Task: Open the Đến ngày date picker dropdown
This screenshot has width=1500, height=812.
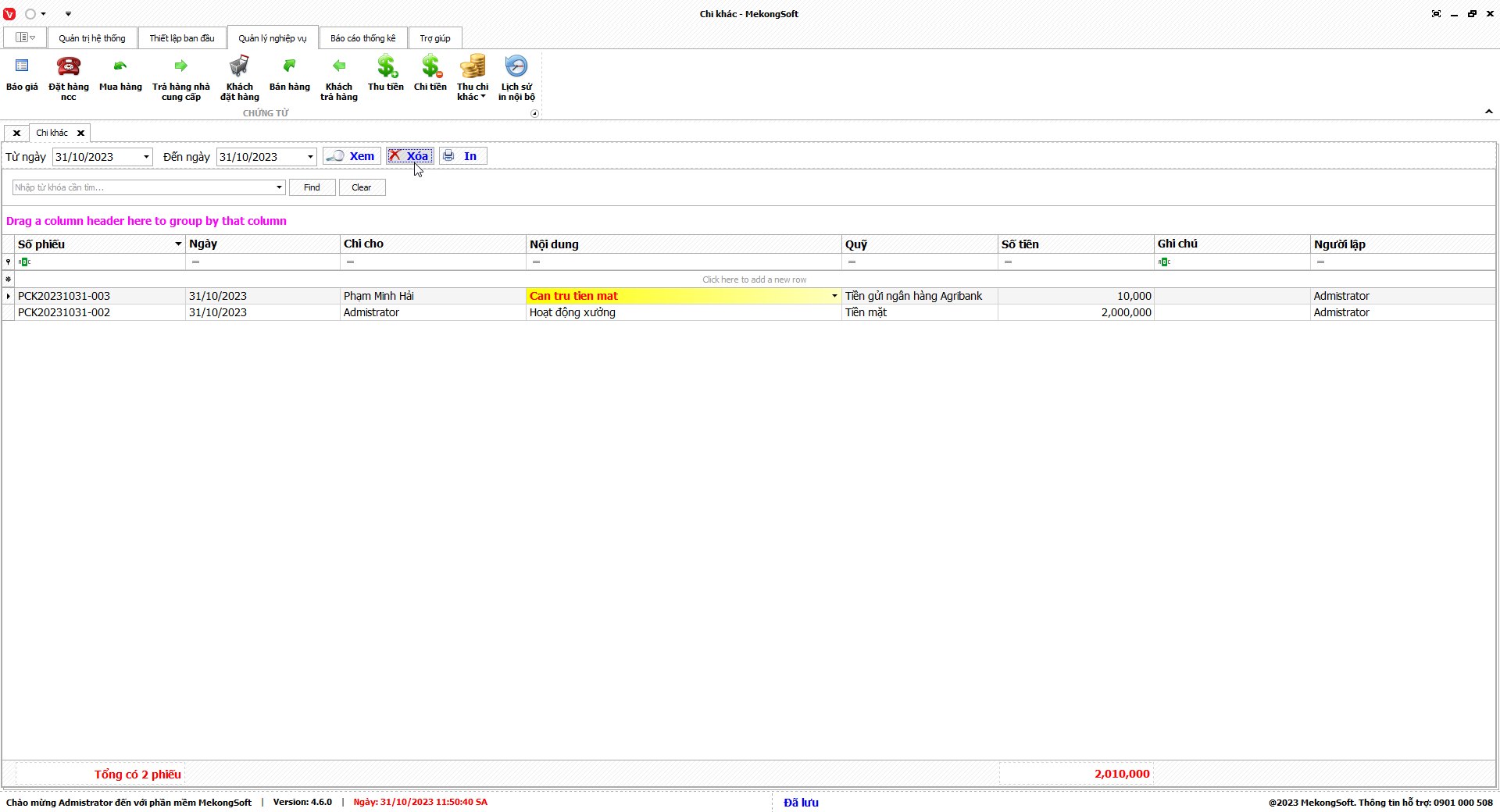Action: pyautogui.click(x=310, y=157)
